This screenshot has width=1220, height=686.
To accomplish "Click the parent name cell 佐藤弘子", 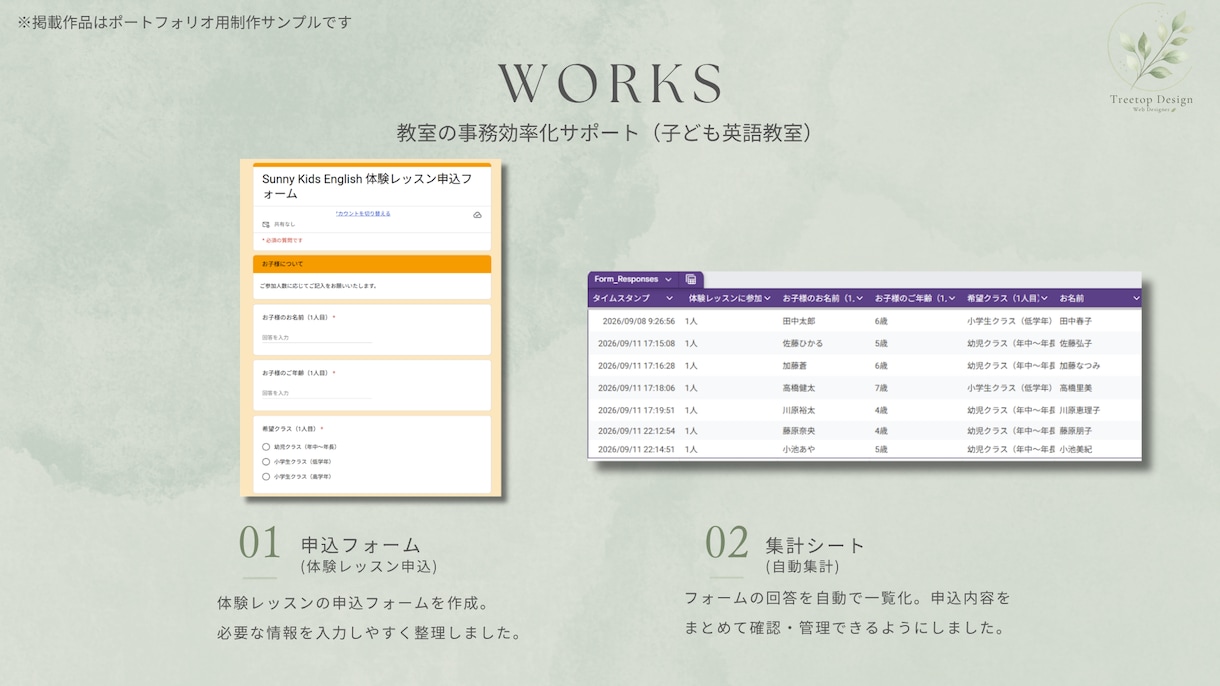I will point(1076,343).
